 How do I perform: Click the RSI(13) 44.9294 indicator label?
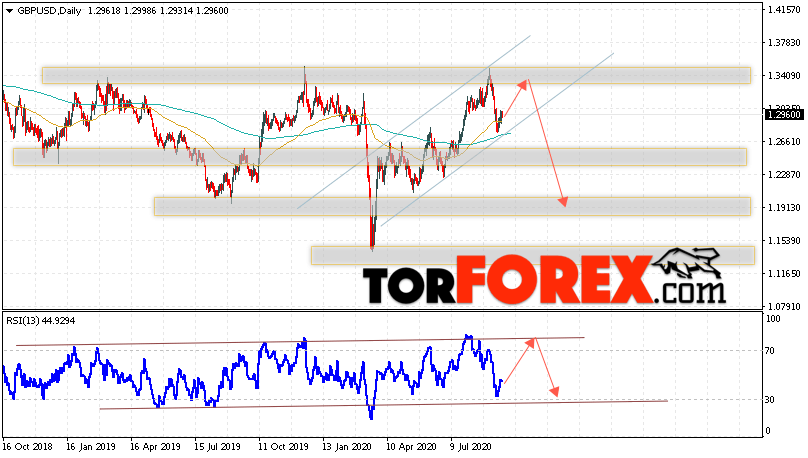[x=41, y=321]
